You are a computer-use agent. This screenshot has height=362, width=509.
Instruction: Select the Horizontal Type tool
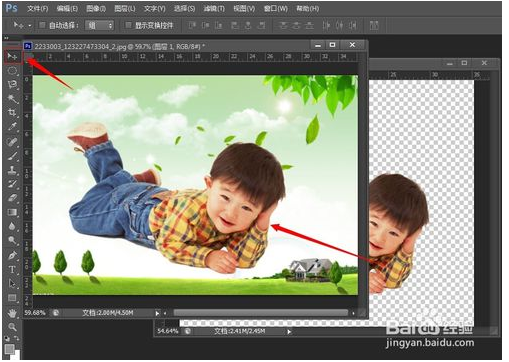pyautogui.click(x=12, y=270)
